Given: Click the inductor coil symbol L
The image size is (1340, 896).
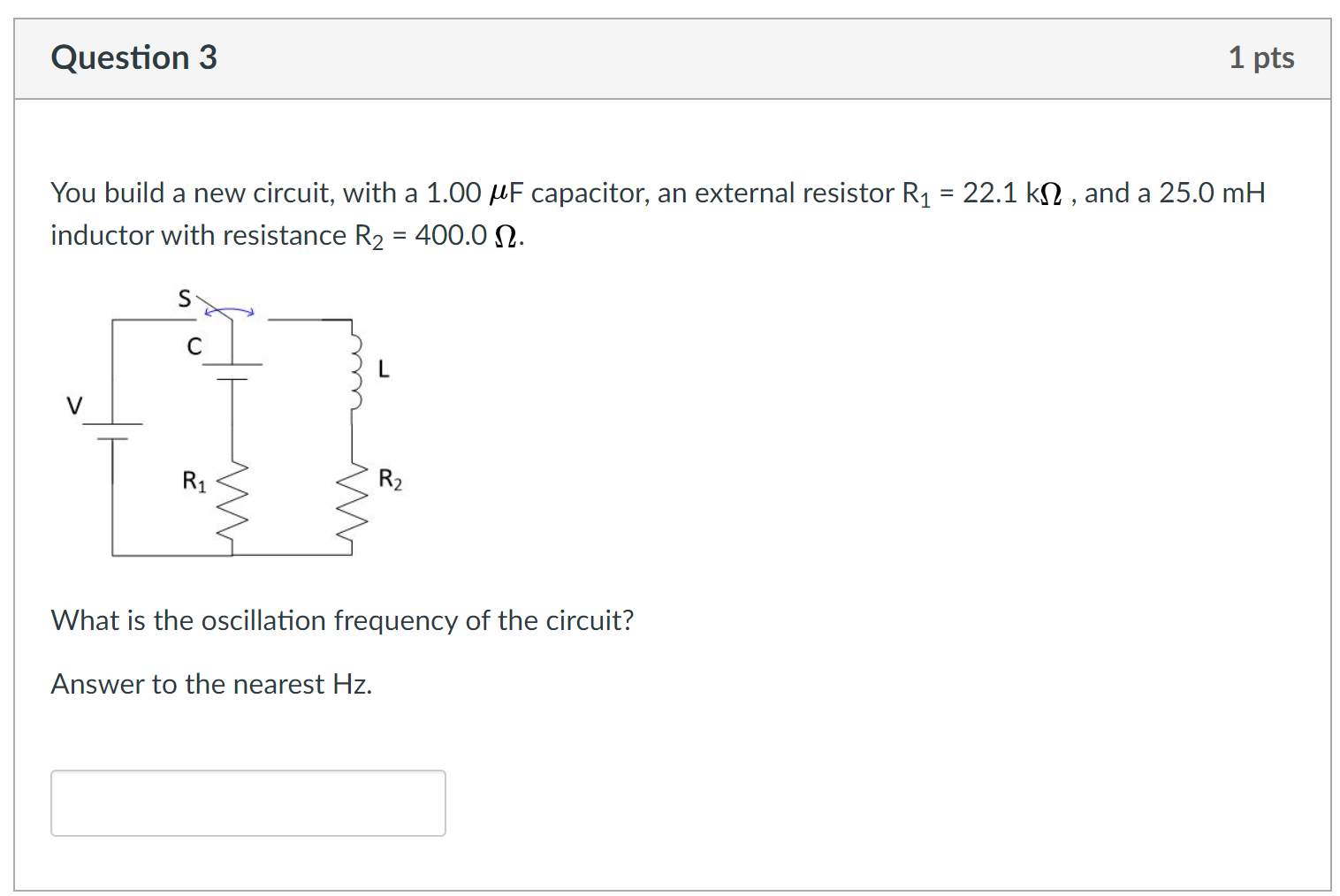Looking at the screenshot, I should [x=355, y=371].
